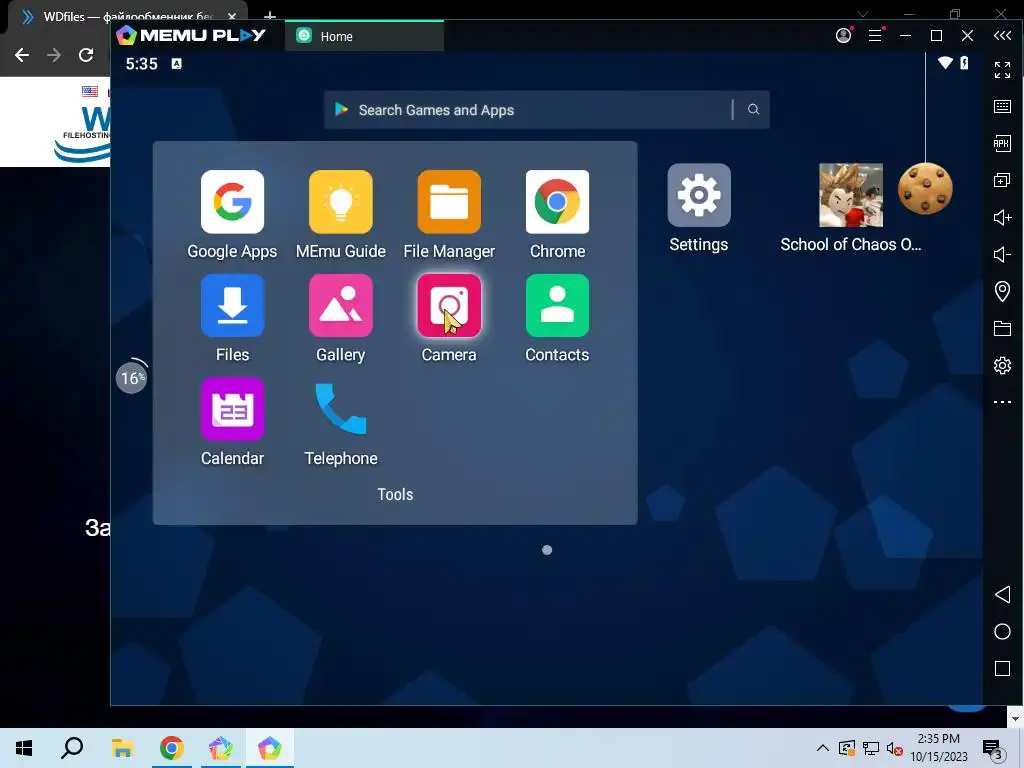Viewport: 1024px width, 768px height.
Task: Click the 16% floating memory indicator
Action: tap(131, 377)
